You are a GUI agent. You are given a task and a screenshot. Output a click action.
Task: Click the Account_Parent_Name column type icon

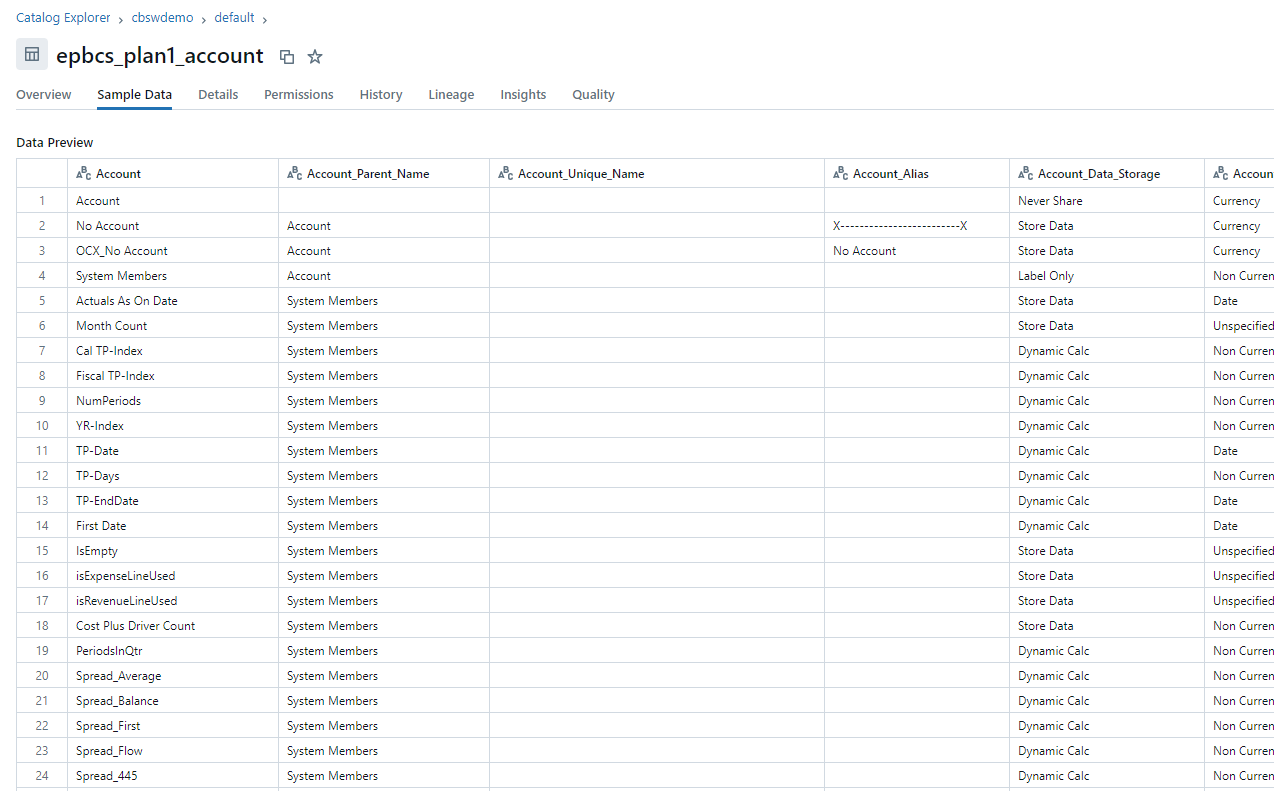pos(295,174)
